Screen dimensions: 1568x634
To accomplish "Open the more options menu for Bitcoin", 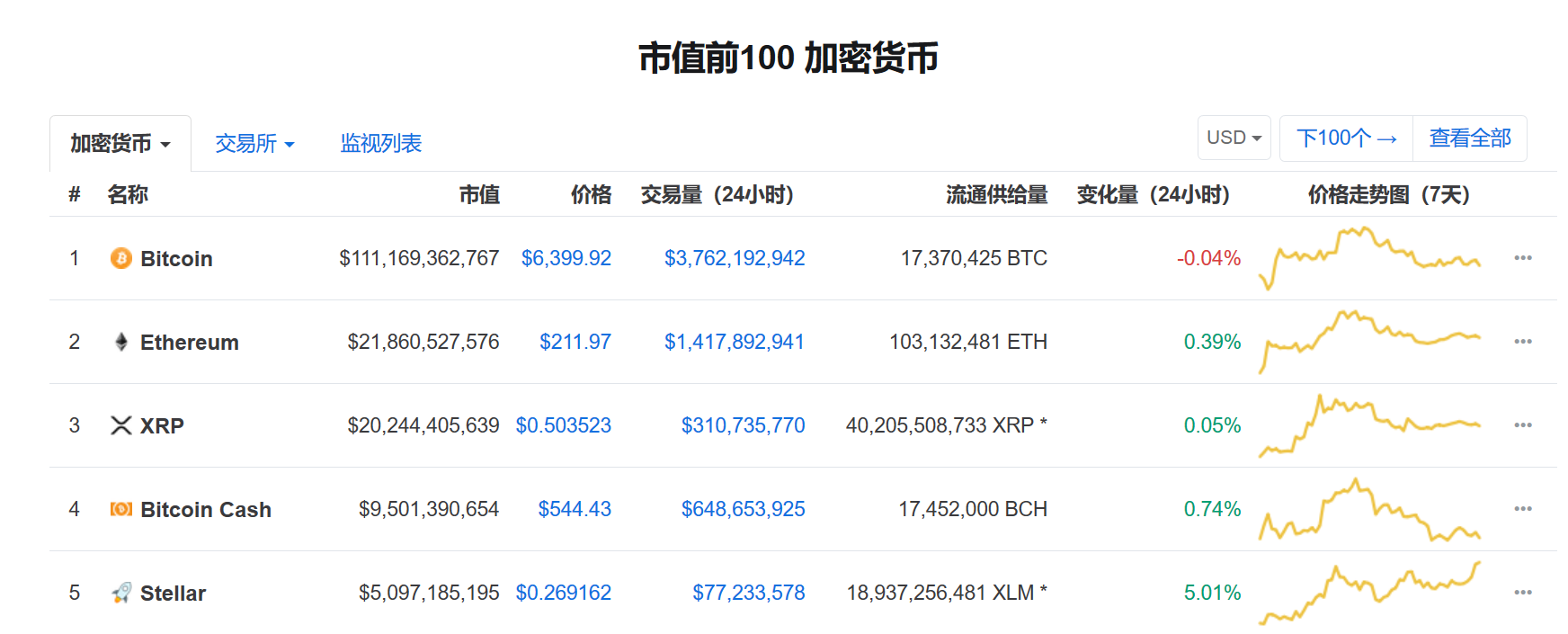I will tap(1523, 258).
